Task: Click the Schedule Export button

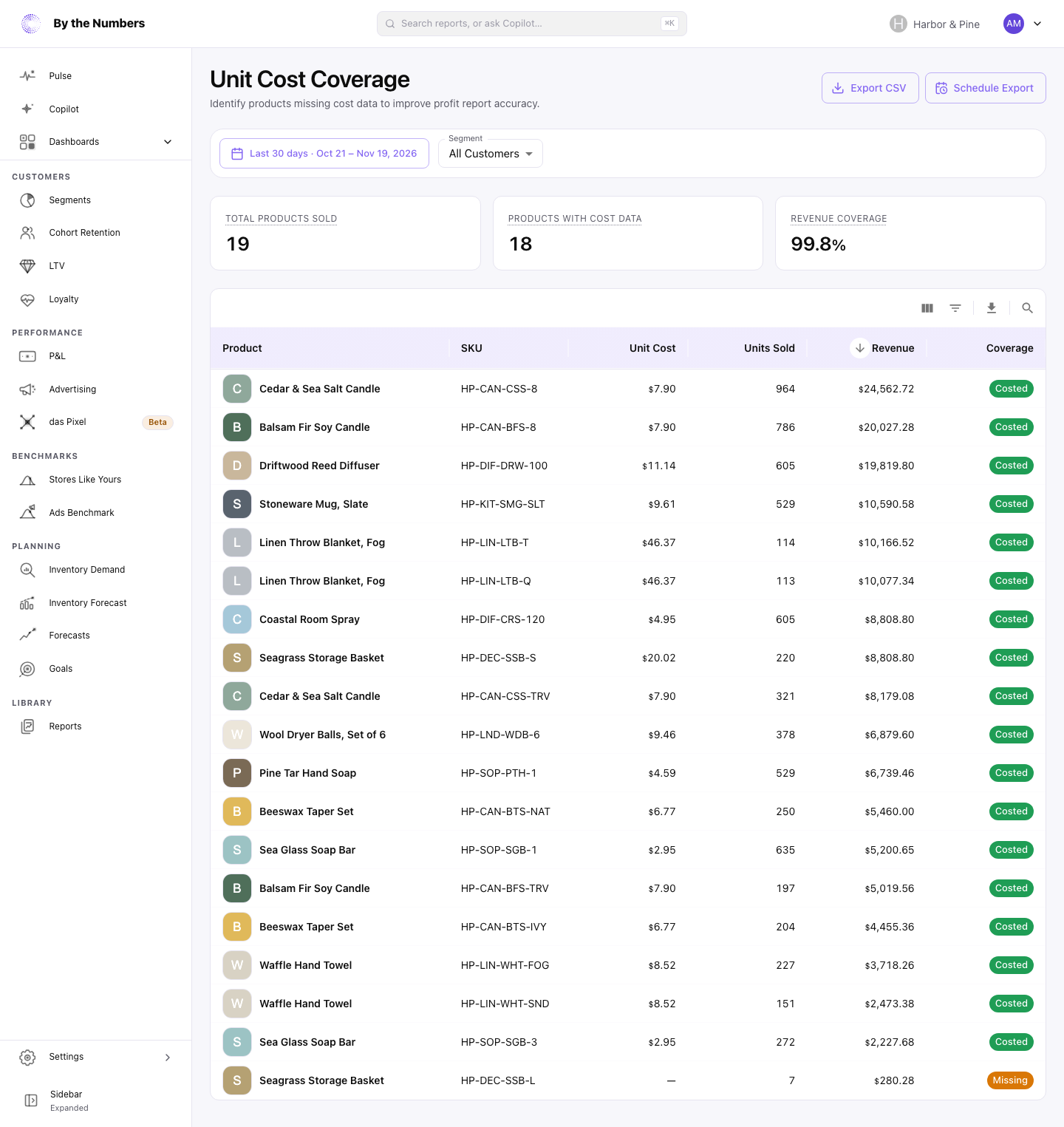Action: (x=985, y=88)
